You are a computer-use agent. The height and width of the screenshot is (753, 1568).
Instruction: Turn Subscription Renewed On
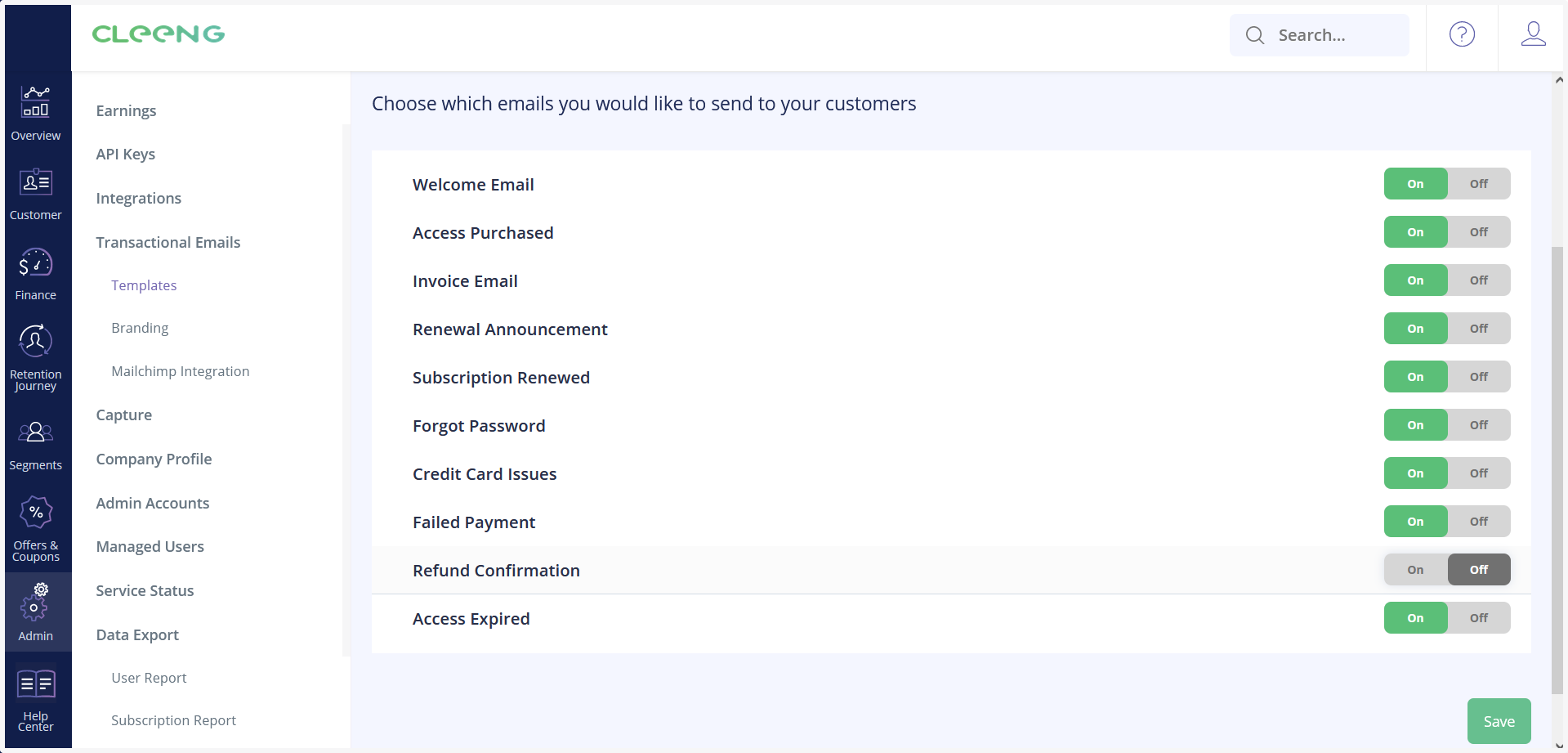click(1415, 377)
